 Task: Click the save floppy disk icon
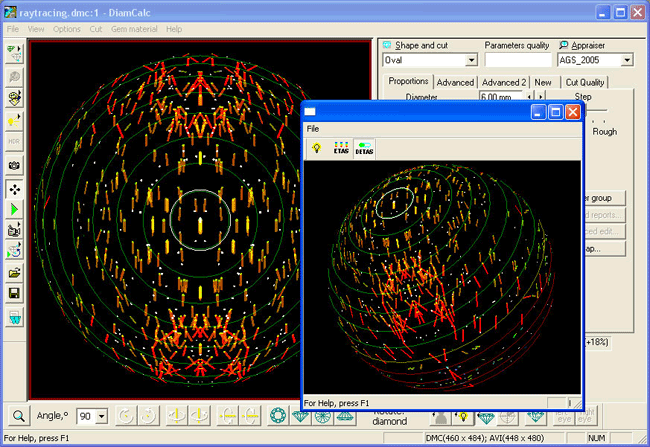pos(14,294)
